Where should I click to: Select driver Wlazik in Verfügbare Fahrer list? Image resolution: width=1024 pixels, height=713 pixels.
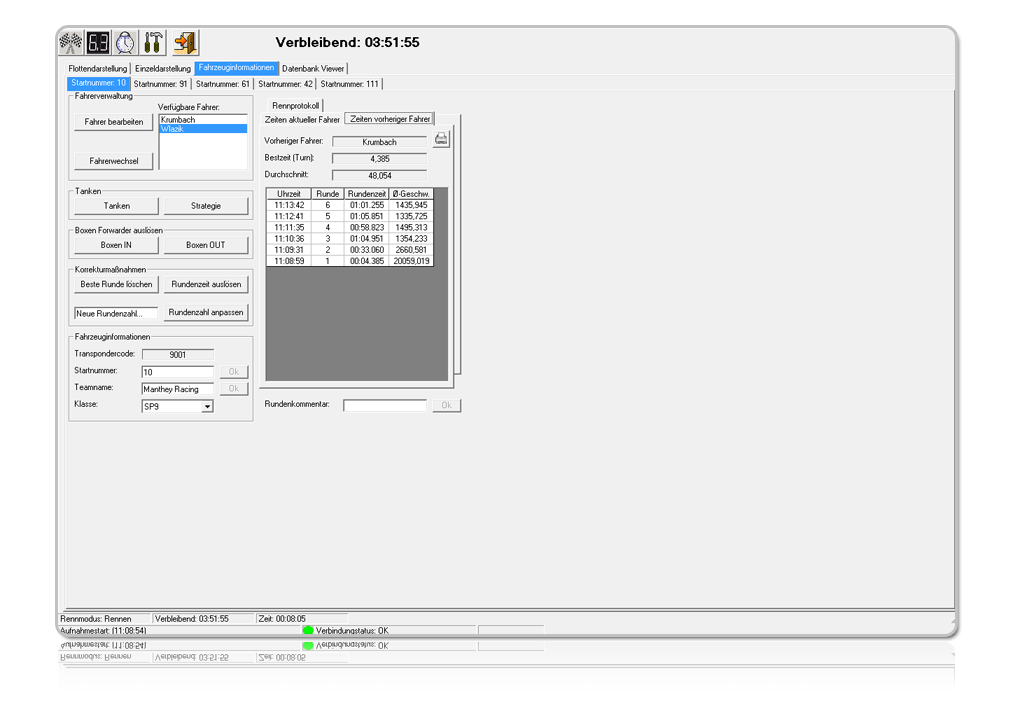tap(203, 129)
